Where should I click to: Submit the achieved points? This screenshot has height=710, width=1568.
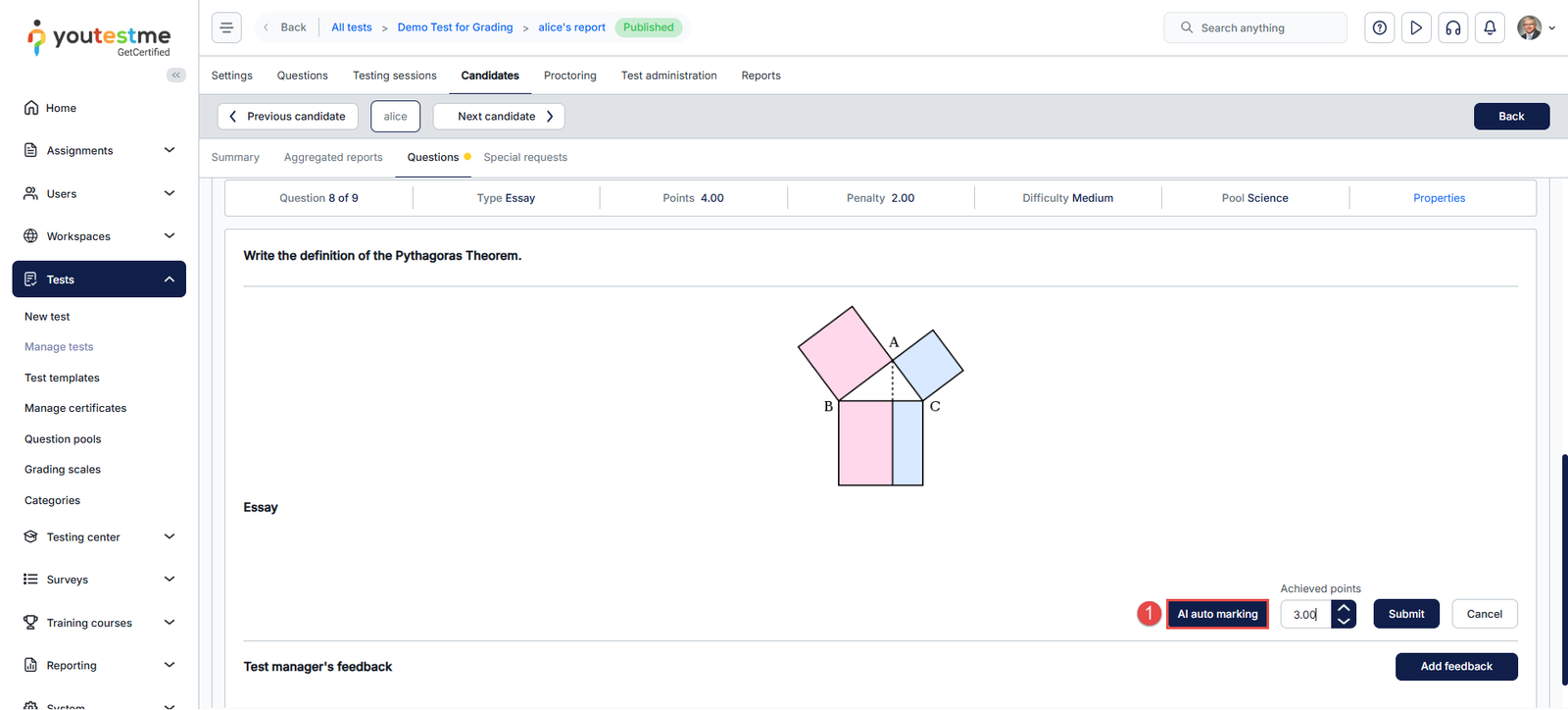[x=1405, y=614]
